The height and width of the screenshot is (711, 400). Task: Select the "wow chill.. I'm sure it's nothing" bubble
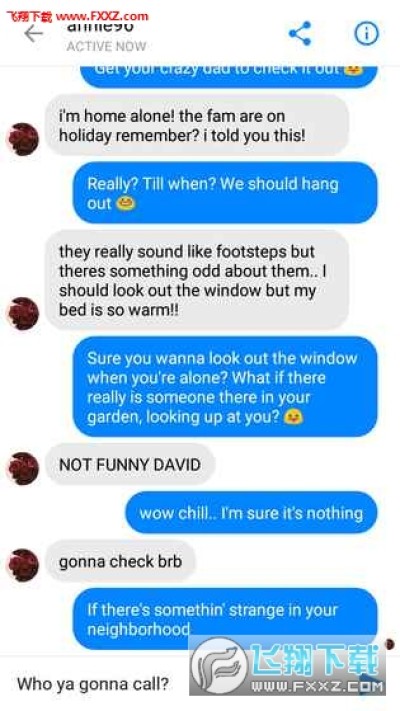(251, 513)
